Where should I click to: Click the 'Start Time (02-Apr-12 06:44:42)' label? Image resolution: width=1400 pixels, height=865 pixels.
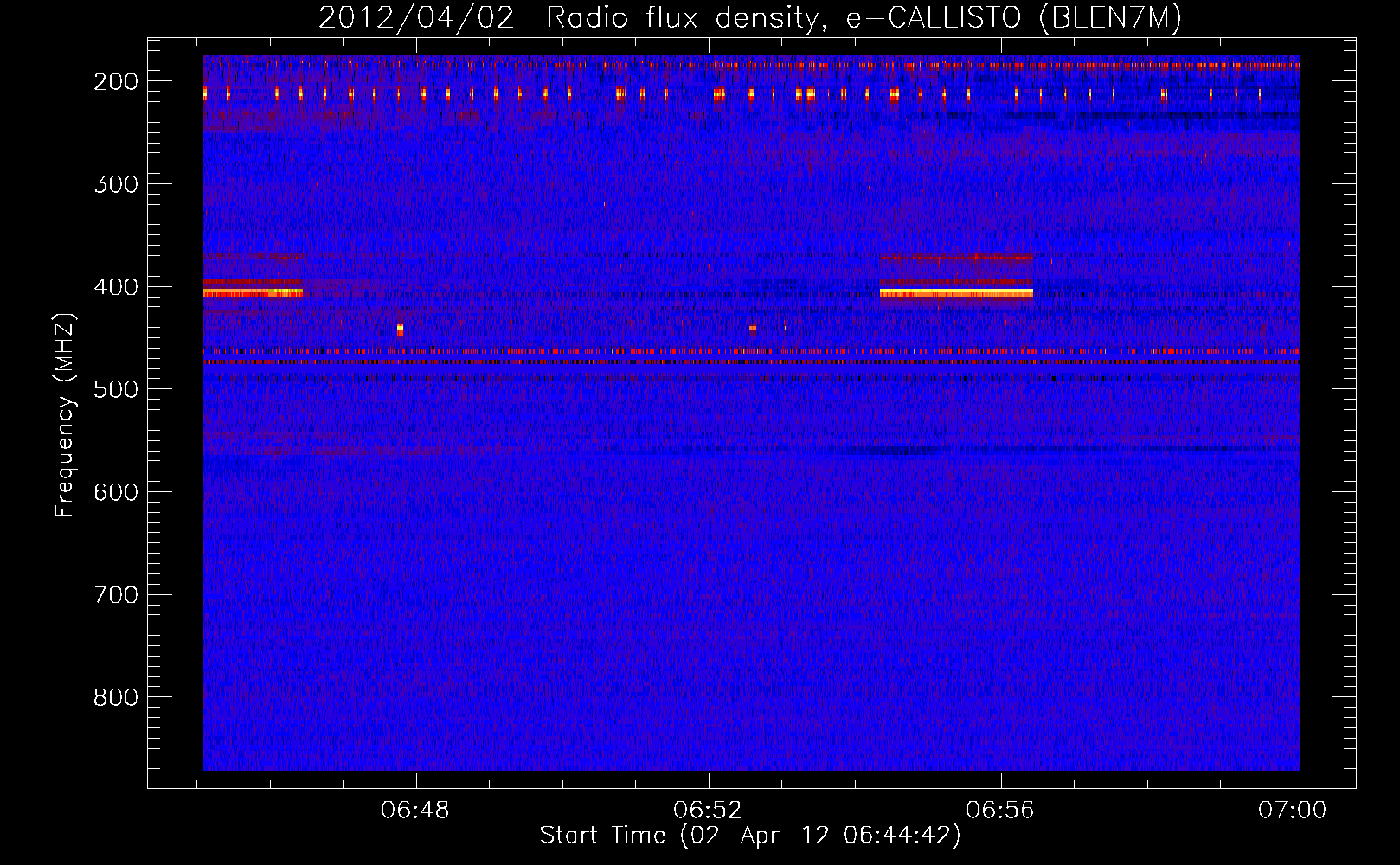pyautogui.click(x=750, y=836)
